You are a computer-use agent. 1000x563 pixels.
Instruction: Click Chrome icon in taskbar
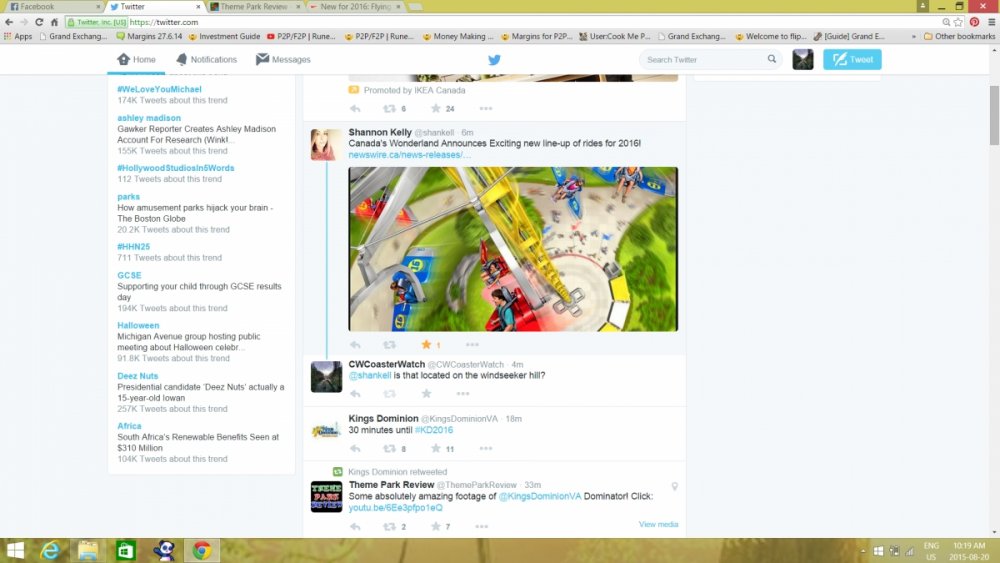[202, 550]
